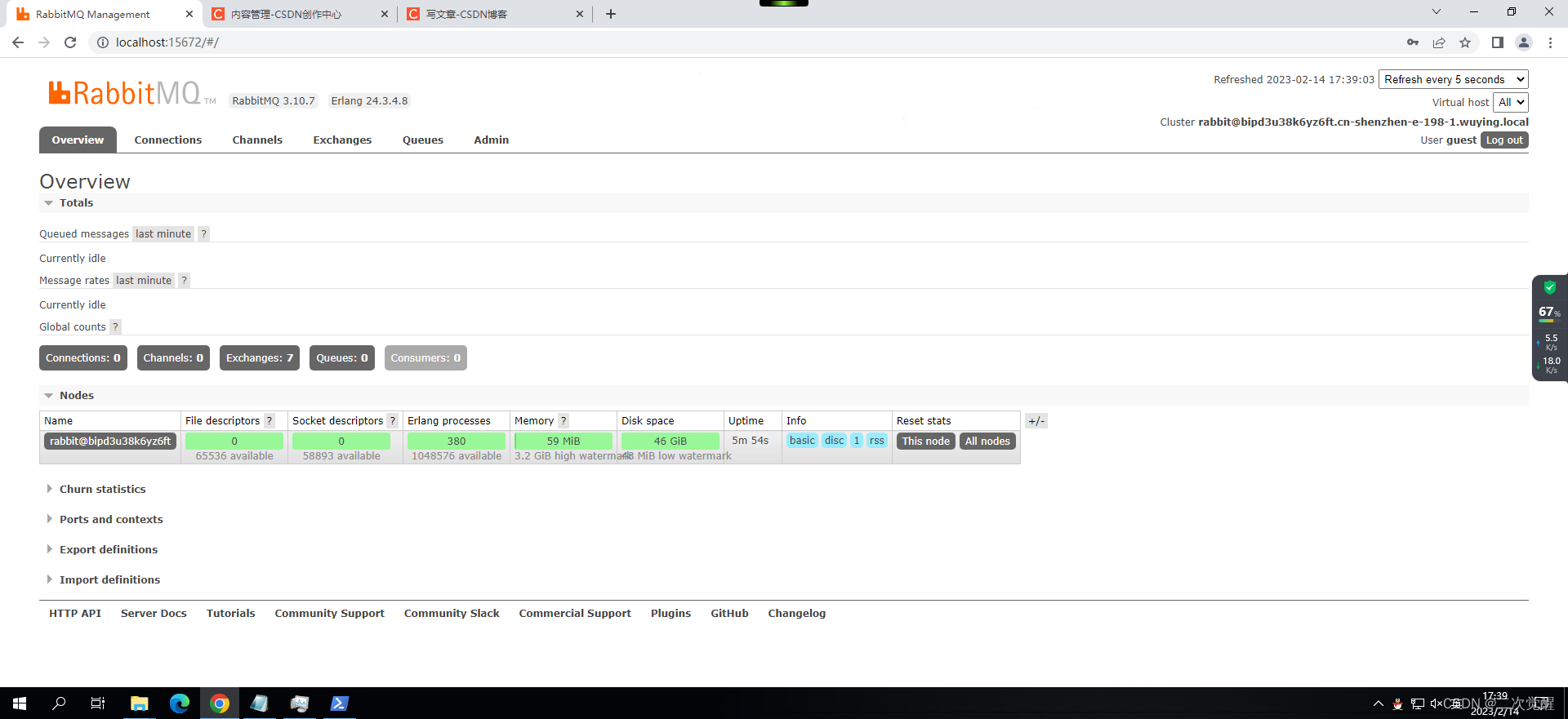This screenshot has width=1568, height=719.
Task: Toggle the browser side panel
Action: point(1497,42)
